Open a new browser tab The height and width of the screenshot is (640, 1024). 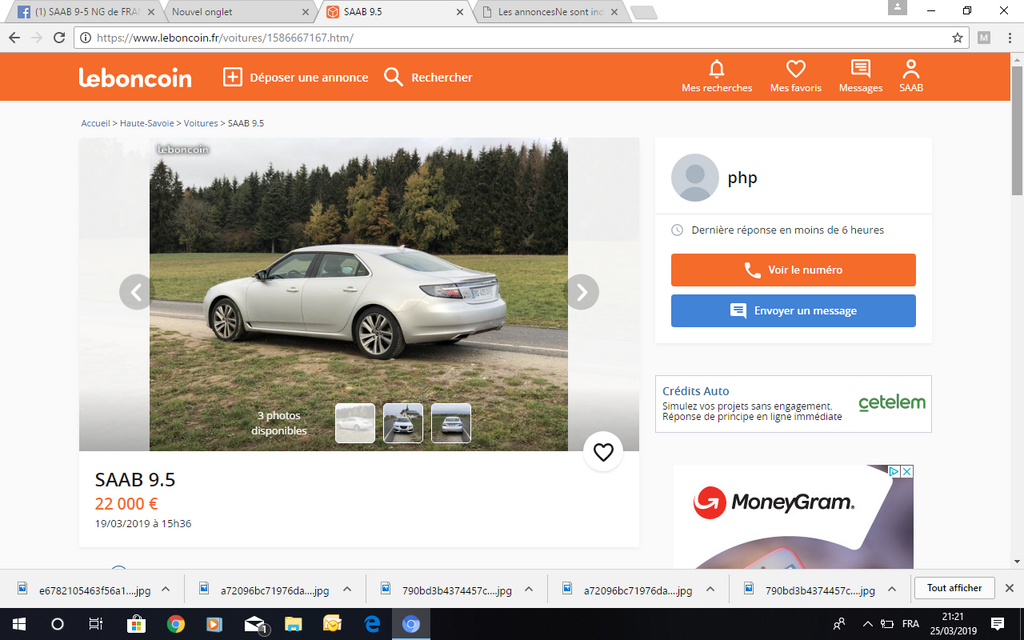tap(644, 12)
